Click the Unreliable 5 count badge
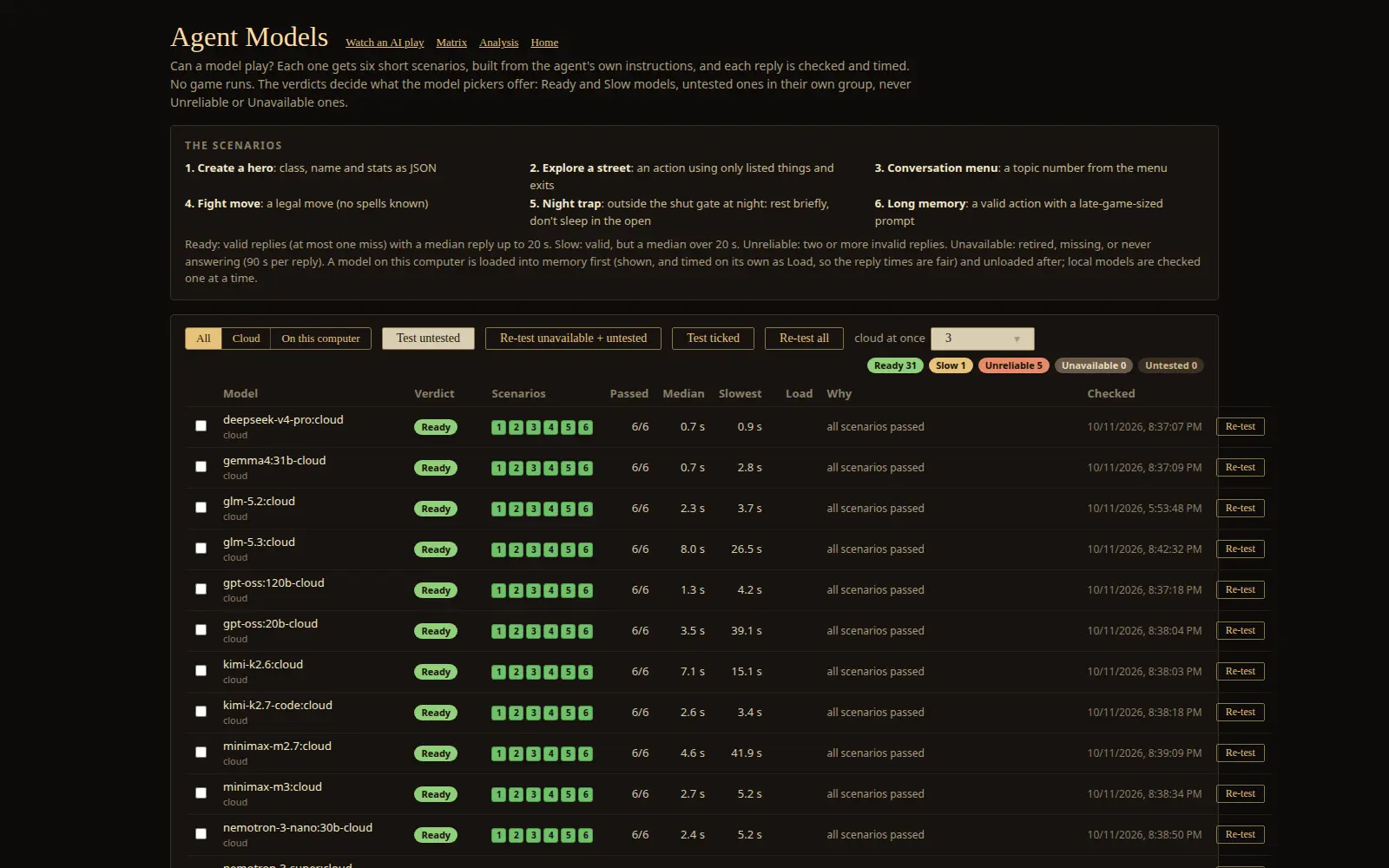Image resolution: width=1389 pixels, height=868 pixels. click(1013, 365)
